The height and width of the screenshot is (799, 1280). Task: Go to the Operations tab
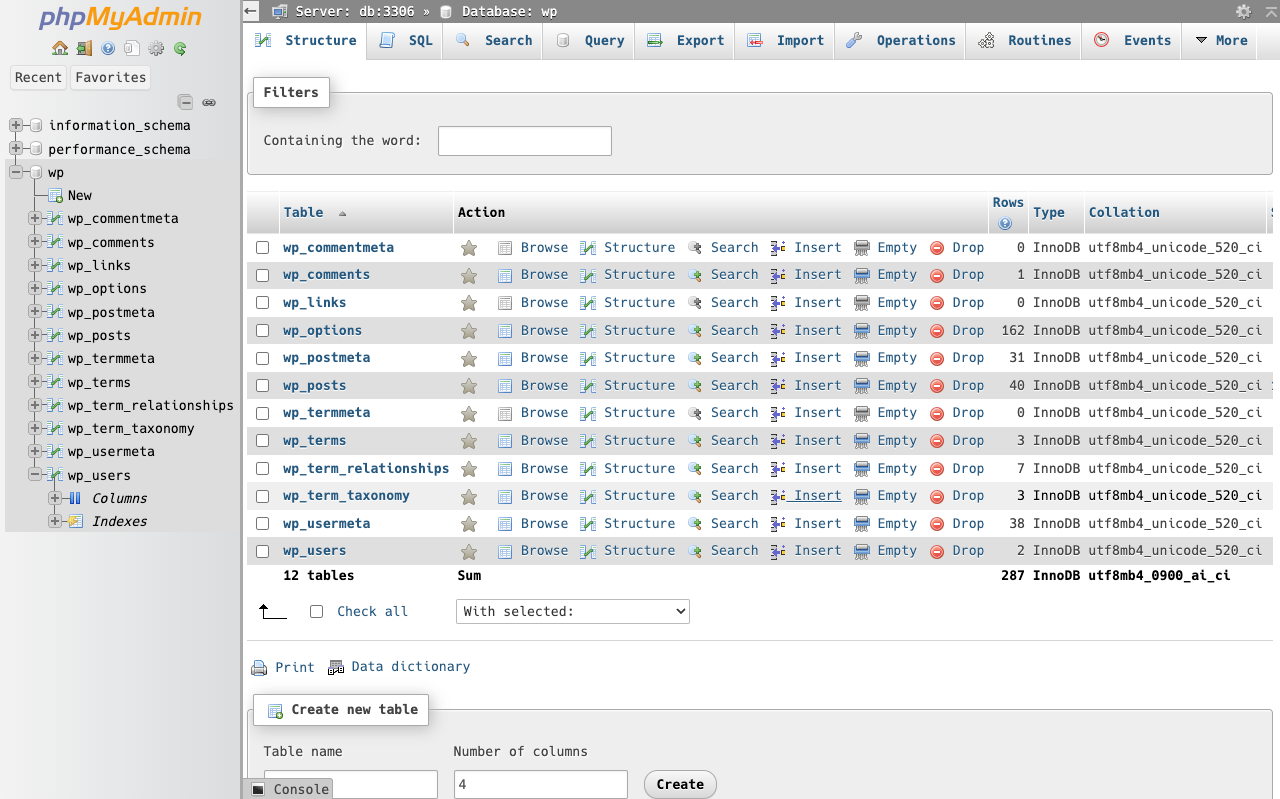901,41
